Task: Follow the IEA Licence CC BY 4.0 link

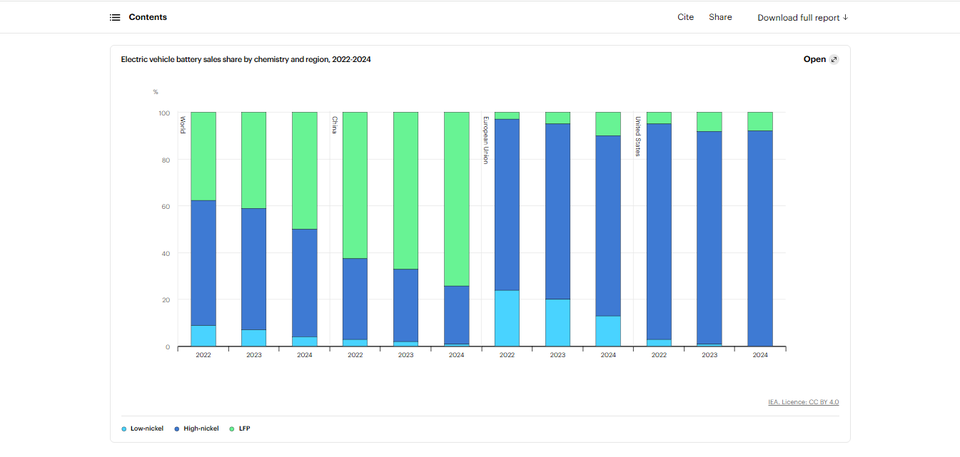Action: 803,402
